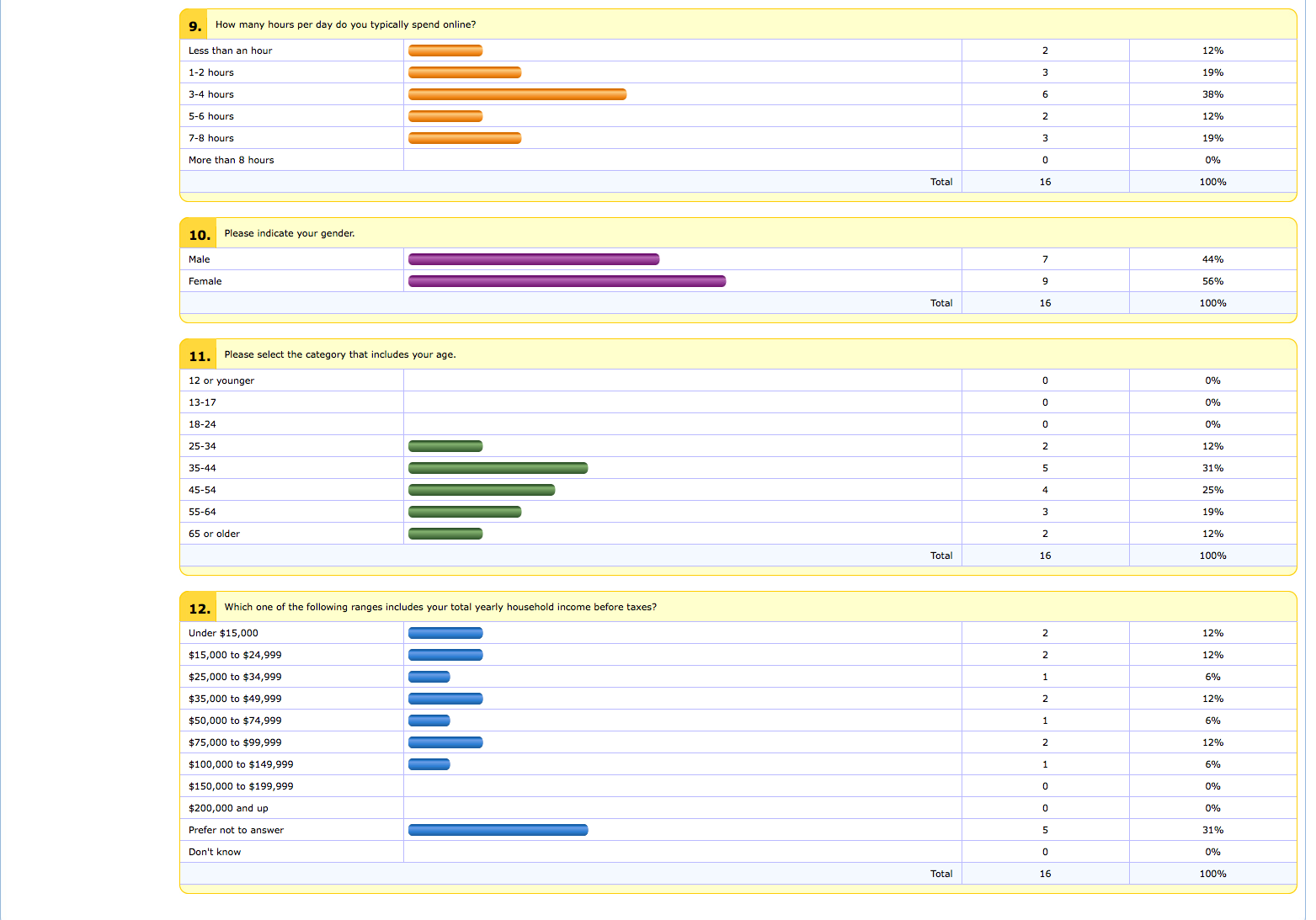Click the question 12 number badge
The width and height of the screenshot is (1316, 920).
199,608
